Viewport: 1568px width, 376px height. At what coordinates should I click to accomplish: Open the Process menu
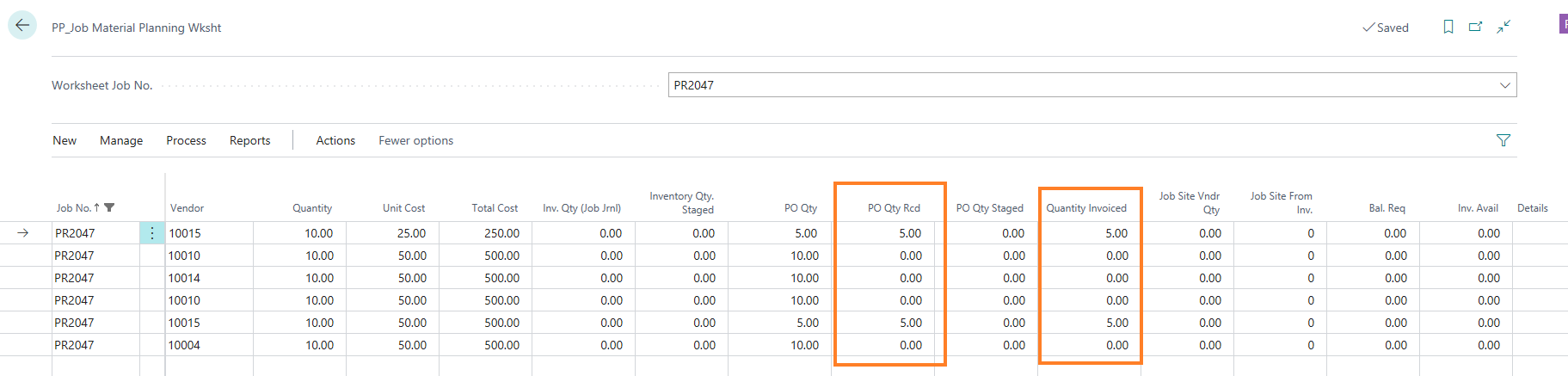(x=186, y=140)
